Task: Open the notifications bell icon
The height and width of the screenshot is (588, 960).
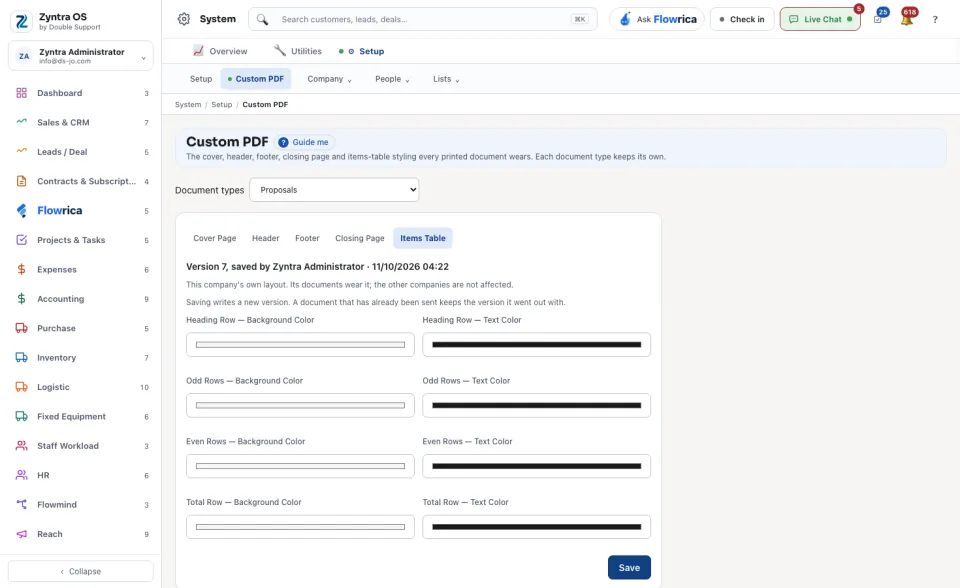Action: pos(907,19)
